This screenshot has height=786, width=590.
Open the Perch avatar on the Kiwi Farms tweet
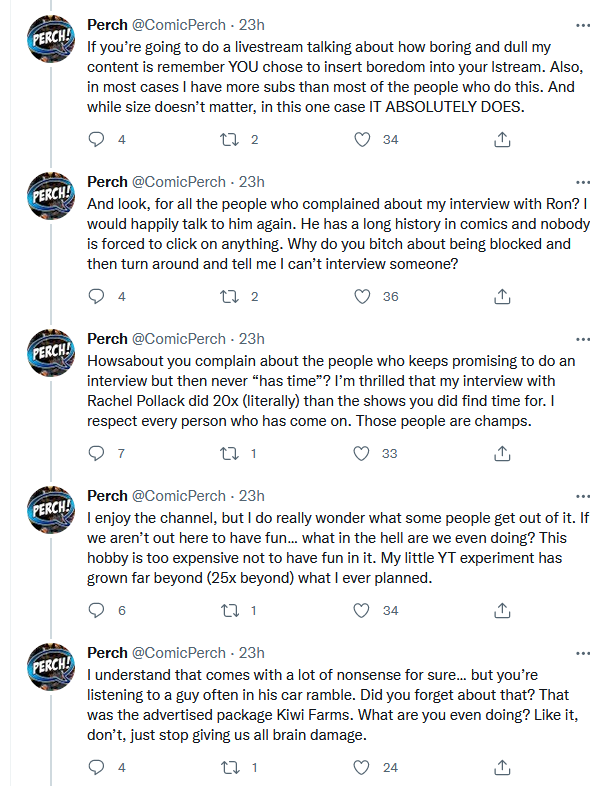51,667
